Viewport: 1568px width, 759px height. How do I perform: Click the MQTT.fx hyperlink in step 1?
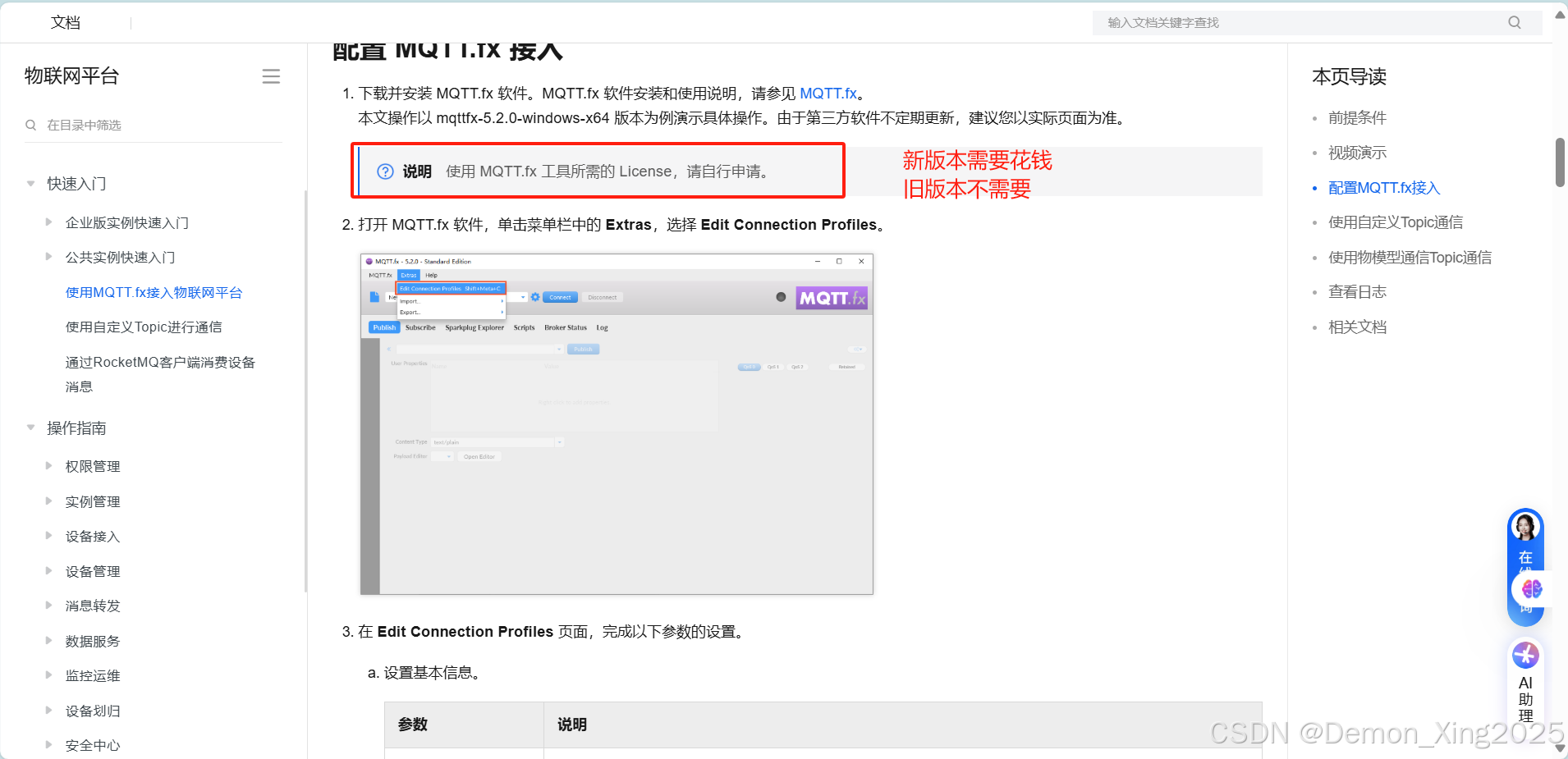828,94
